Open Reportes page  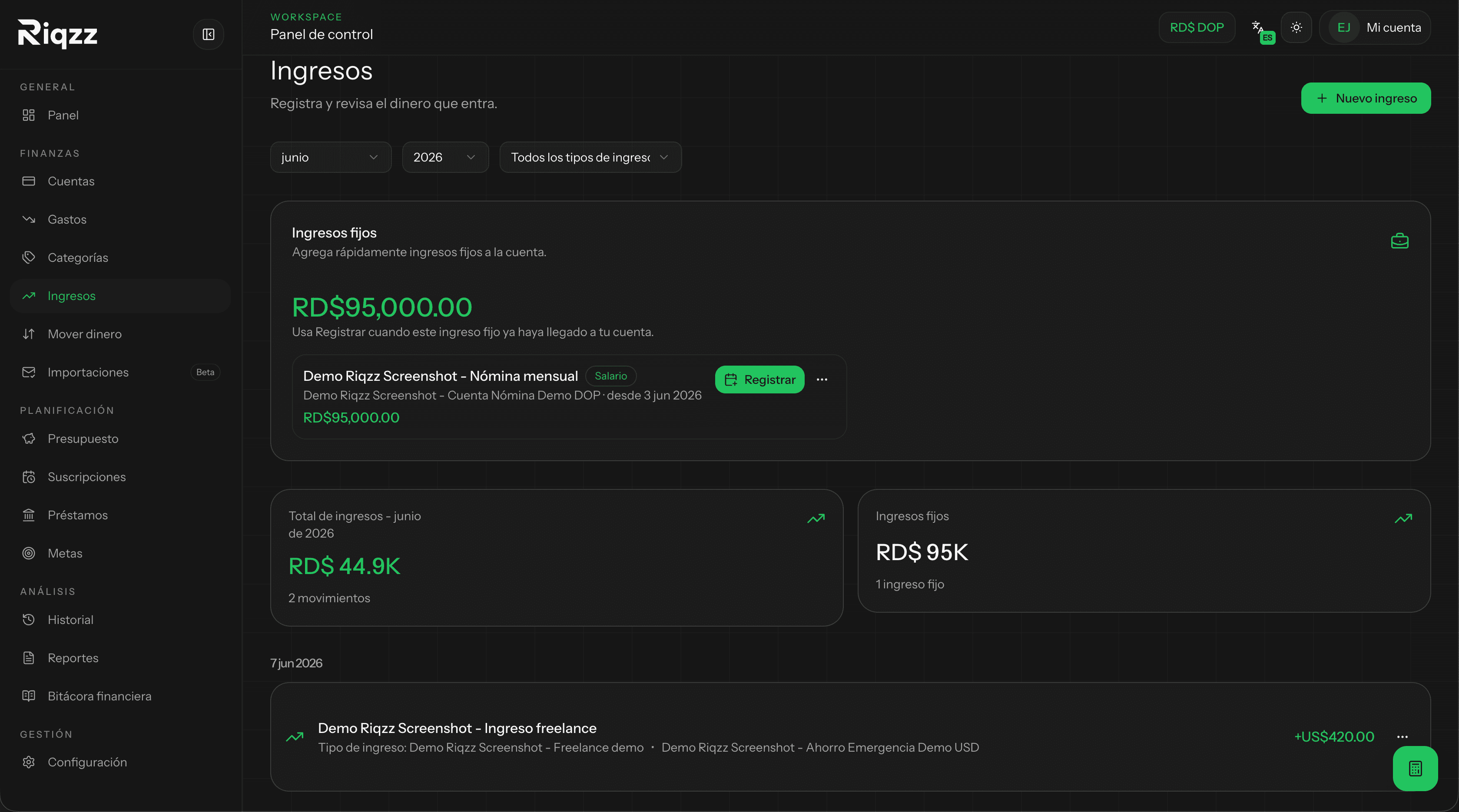point(120,658)
